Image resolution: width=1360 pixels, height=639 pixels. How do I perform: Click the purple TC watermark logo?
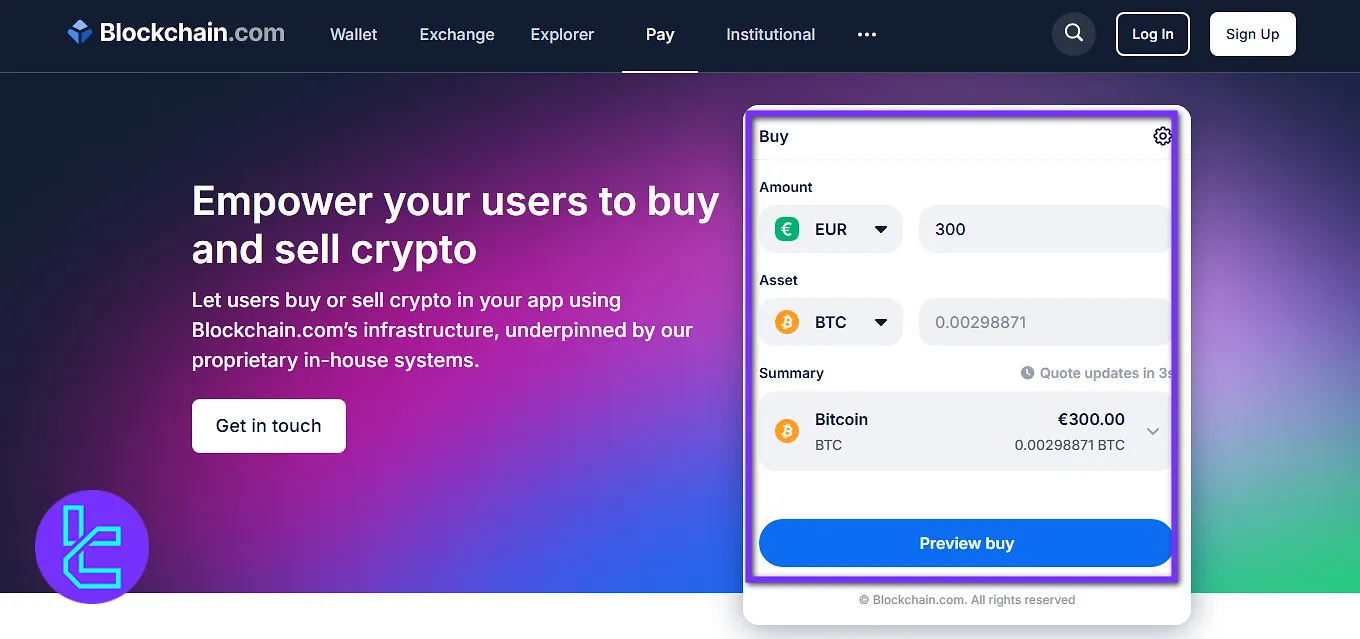pyautogui.click(x=92, y=546)
